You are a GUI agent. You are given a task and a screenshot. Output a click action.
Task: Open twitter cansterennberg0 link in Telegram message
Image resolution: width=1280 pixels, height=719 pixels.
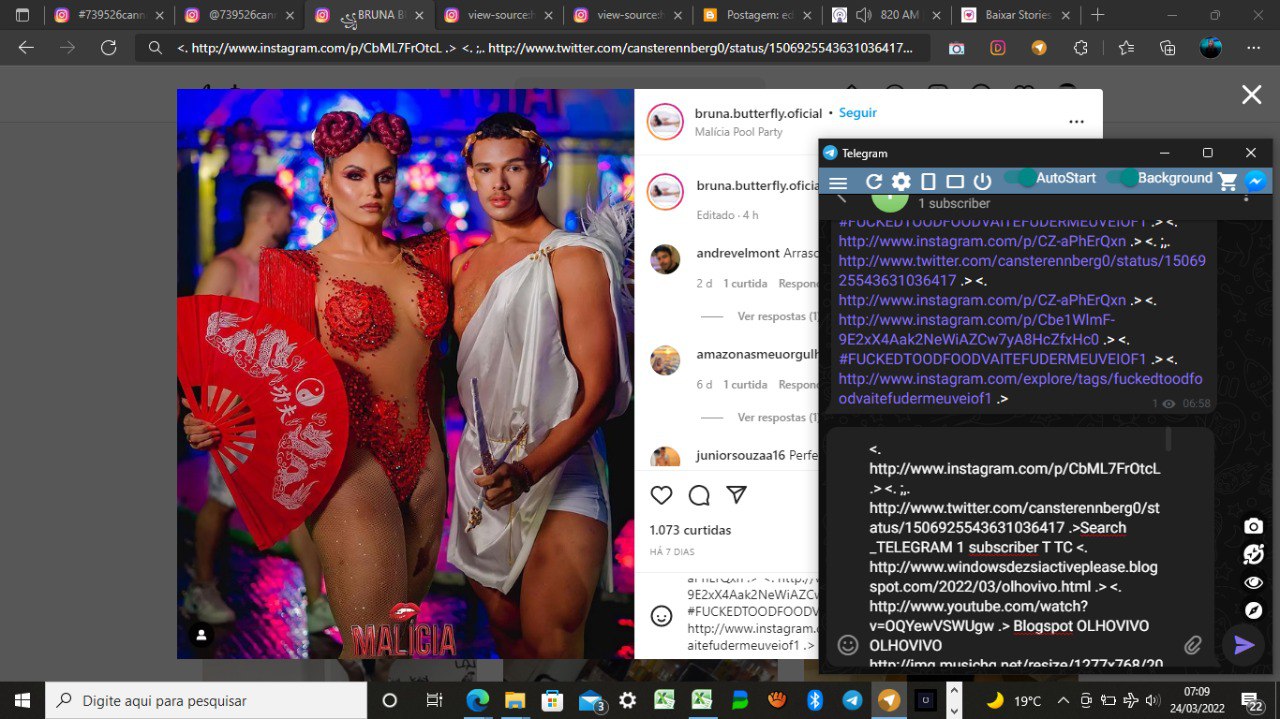pos(1022,270)
